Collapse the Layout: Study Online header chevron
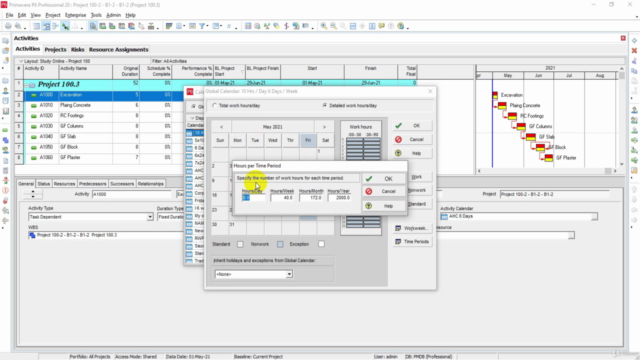The width and height of the screenshot is (640, 360). (x=21, y=61)
